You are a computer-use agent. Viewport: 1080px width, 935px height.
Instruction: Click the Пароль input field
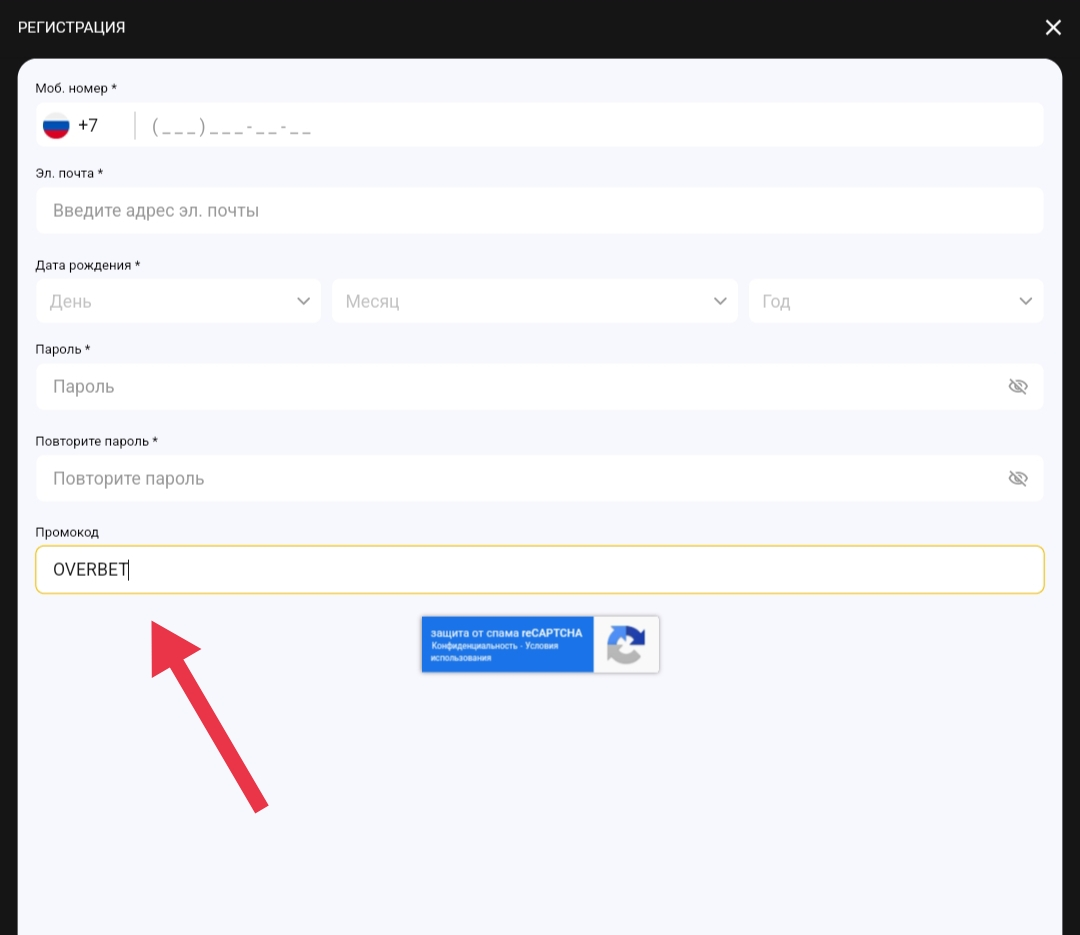pos(520,387)
